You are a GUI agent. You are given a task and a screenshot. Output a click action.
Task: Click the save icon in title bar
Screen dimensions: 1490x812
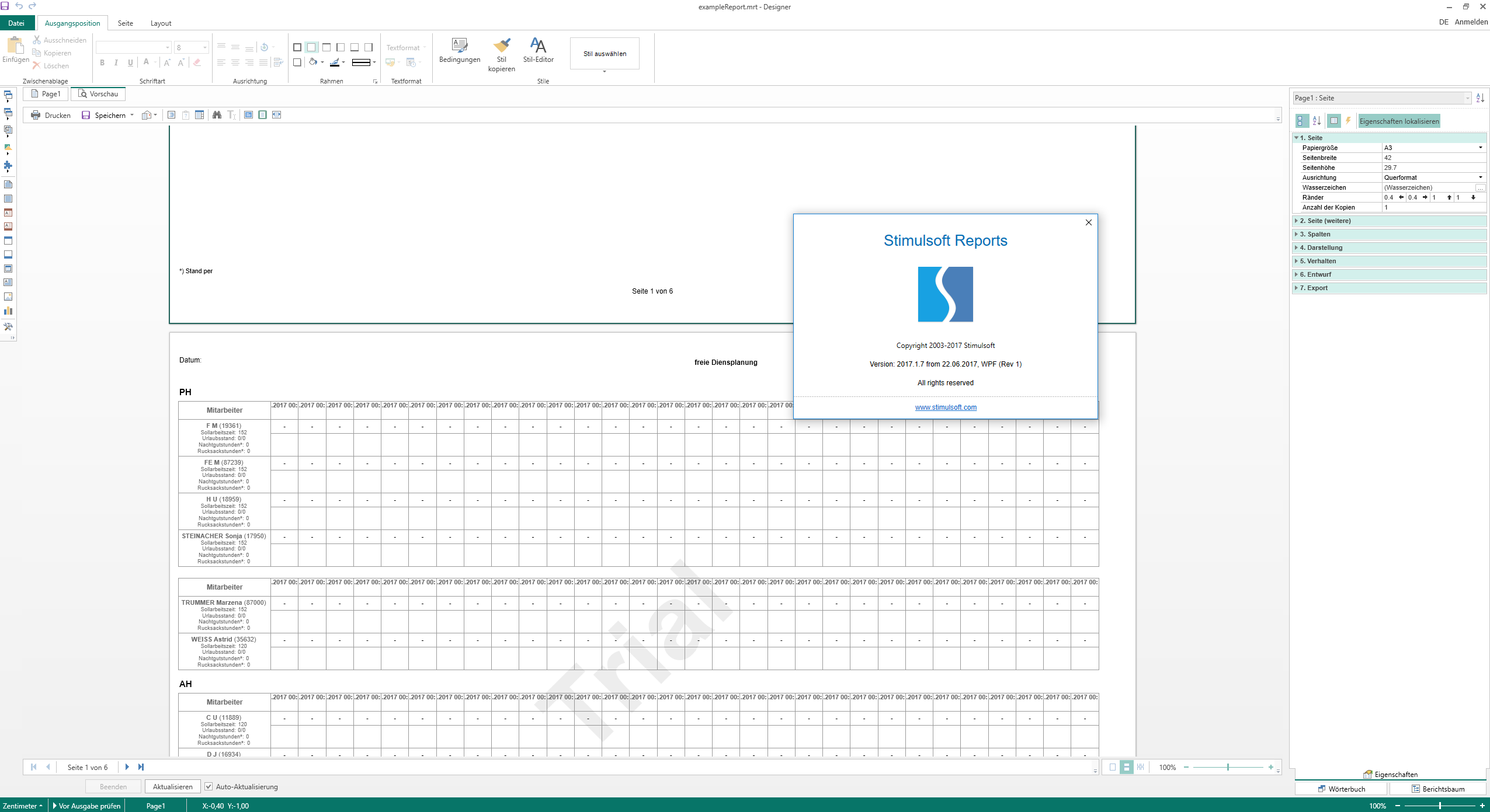coord(5,6)
